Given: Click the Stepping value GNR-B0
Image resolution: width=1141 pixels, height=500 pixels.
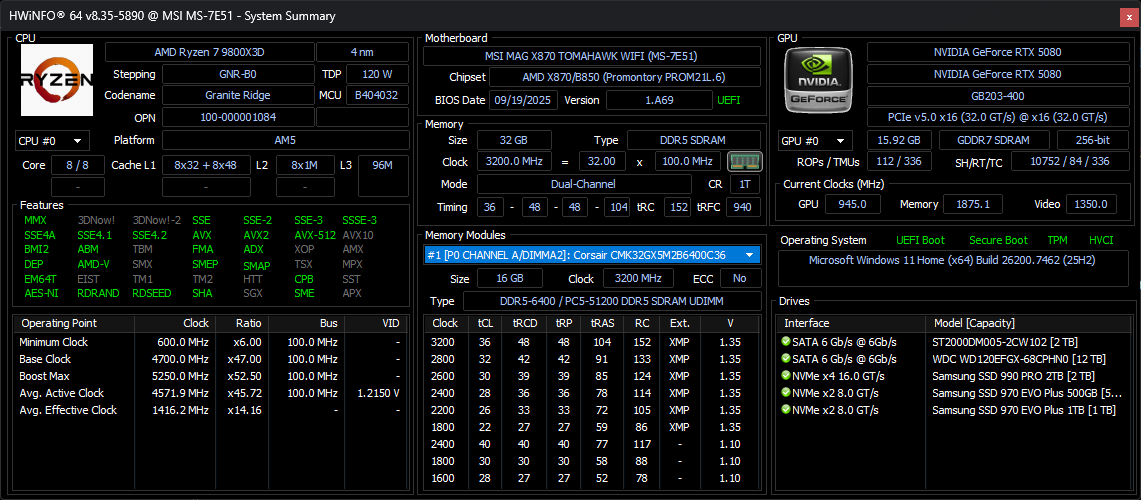Looking at the screenshot, I should coord(237,74).
